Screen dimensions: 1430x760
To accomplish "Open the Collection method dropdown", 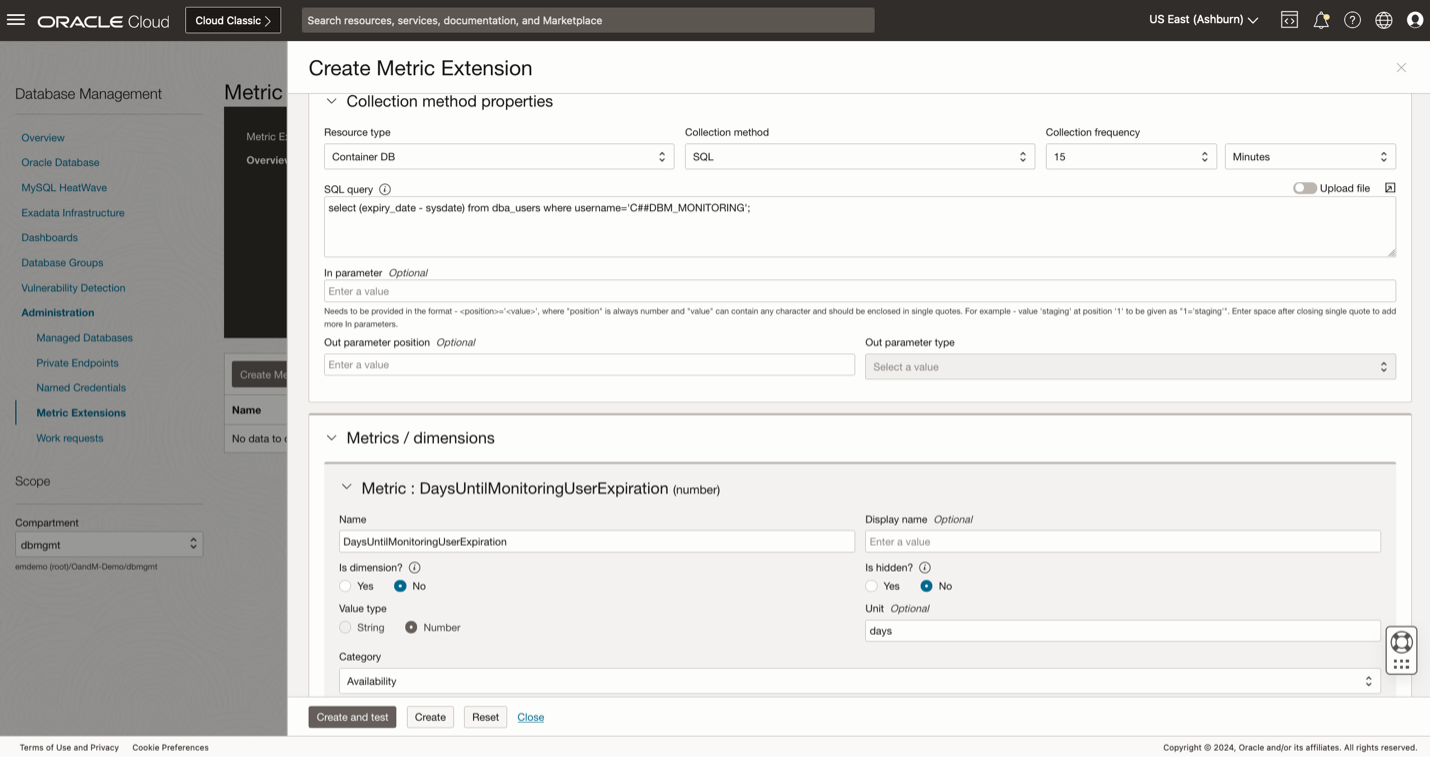I will (859, 157).
